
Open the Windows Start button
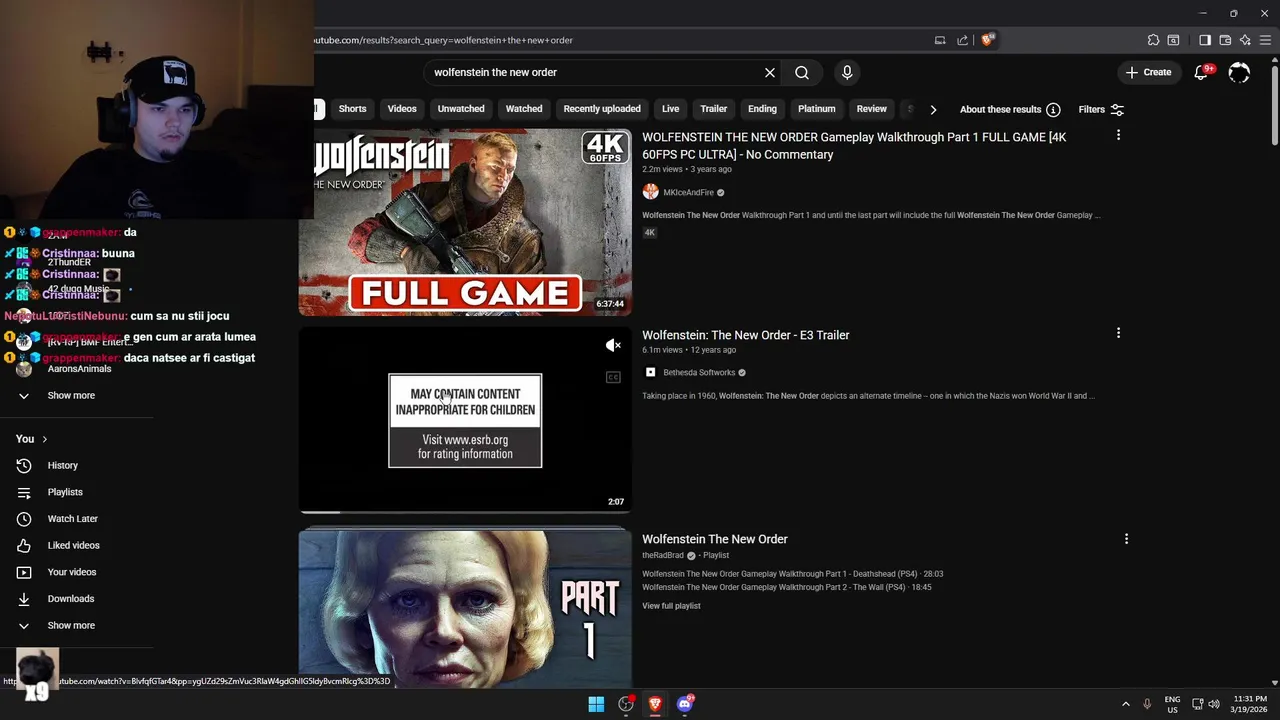(x=596, y=704)
